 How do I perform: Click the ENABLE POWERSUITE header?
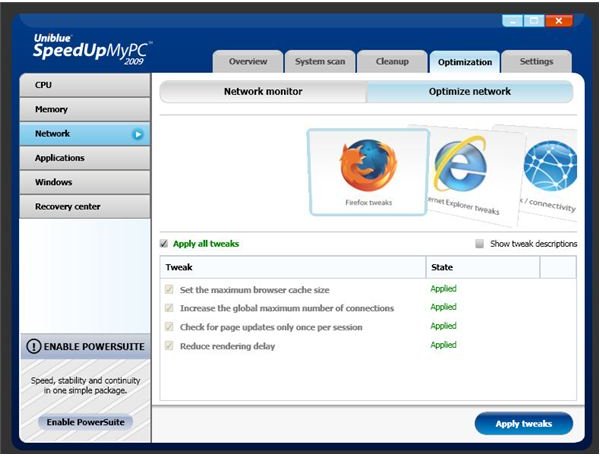click(85, 346)
